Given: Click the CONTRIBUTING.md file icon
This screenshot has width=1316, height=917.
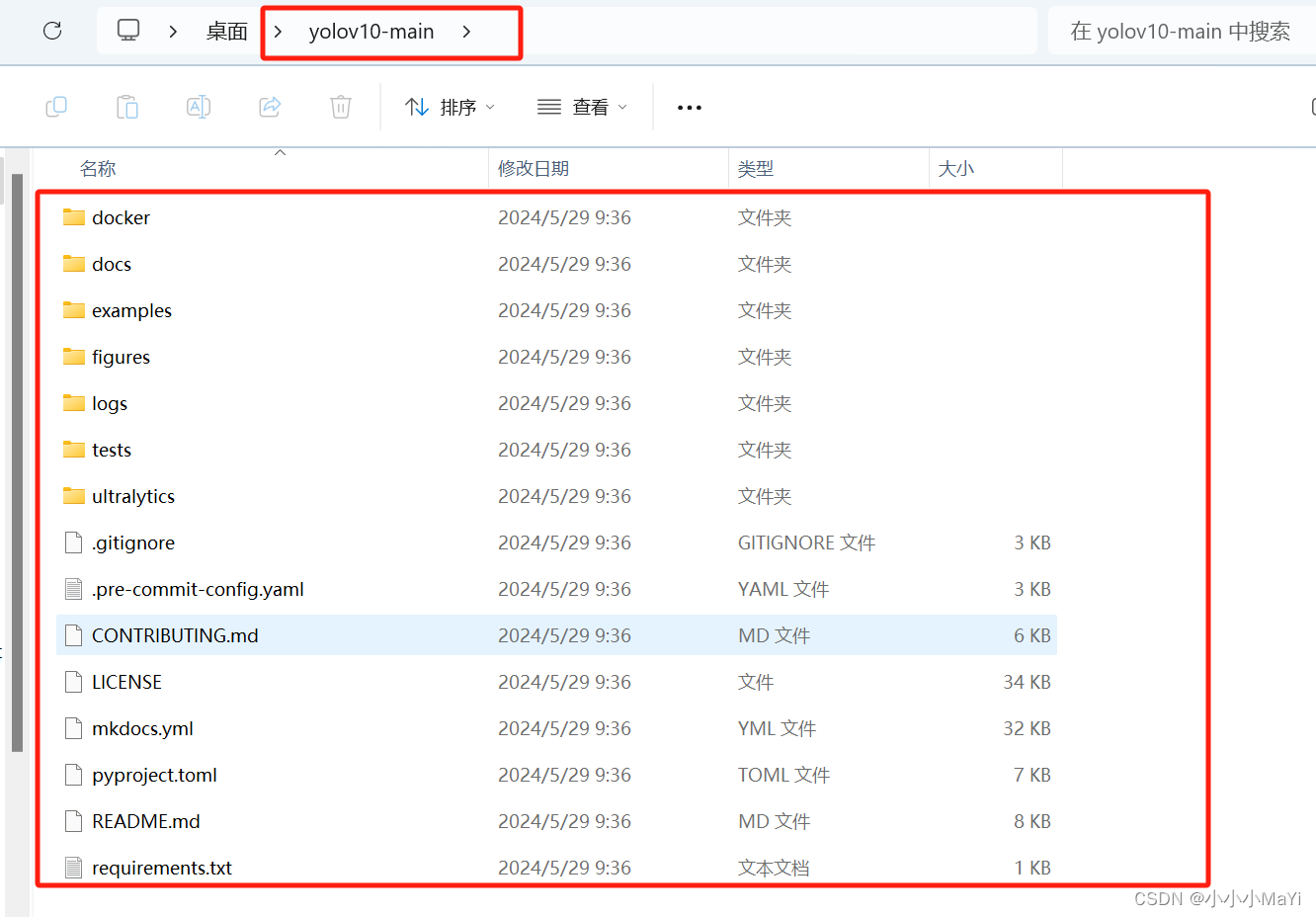Looking at the screenshot, I should coord(73,635).
